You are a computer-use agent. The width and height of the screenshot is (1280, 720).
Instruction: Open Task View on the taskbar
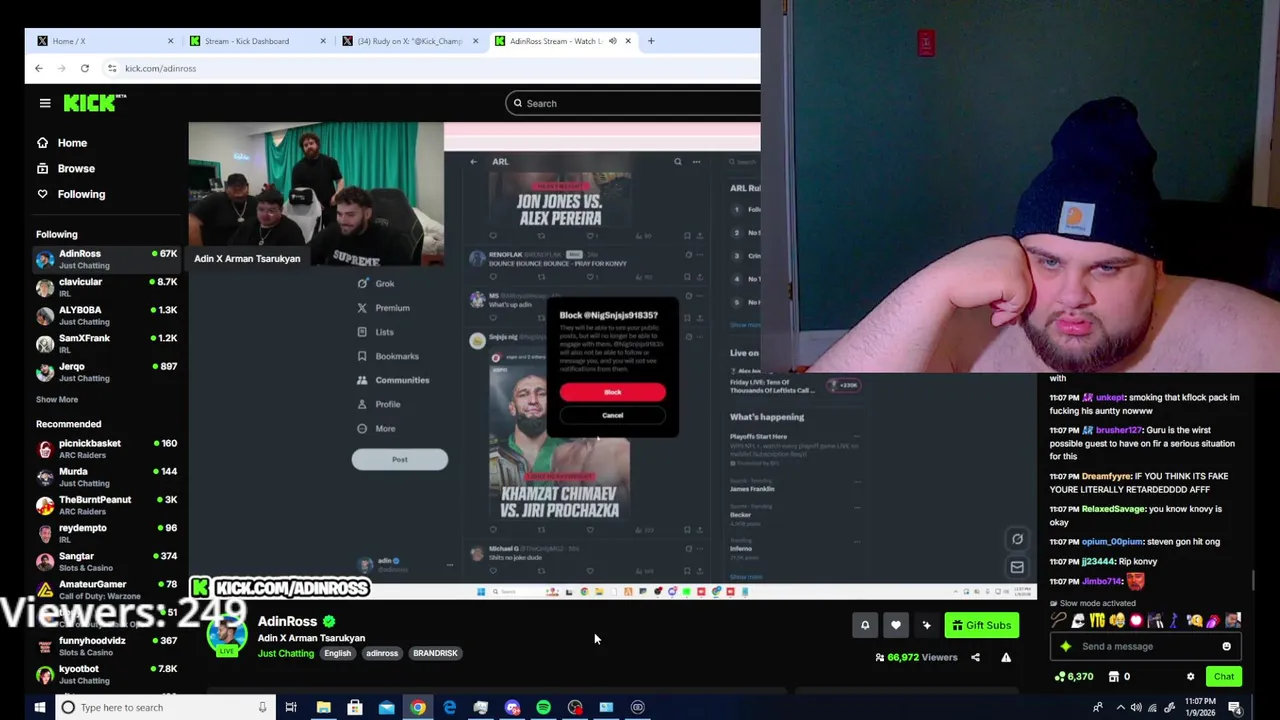(x=291, y=707)
